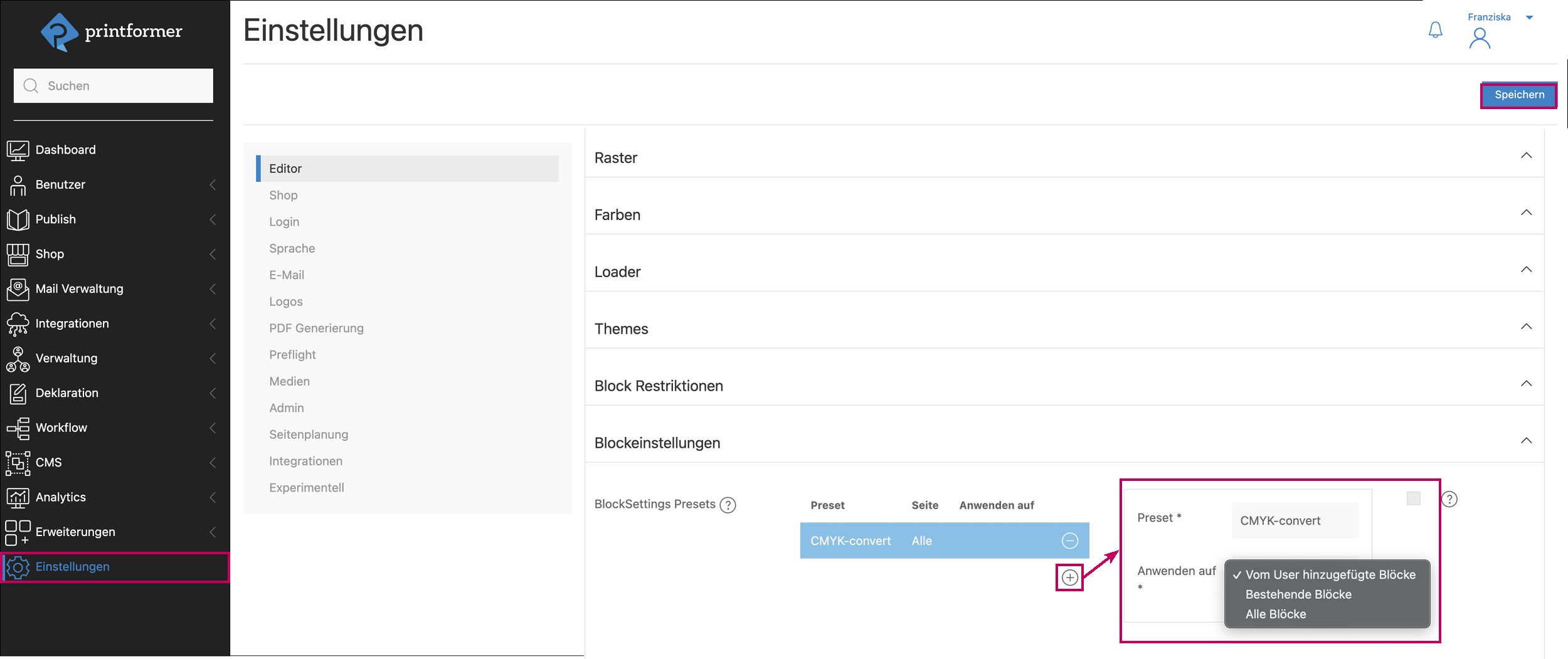This screenshot has height=659, width=1568.
Task: Collapse the Blockeinstellungen section
Action: [x=1526, y=441]
